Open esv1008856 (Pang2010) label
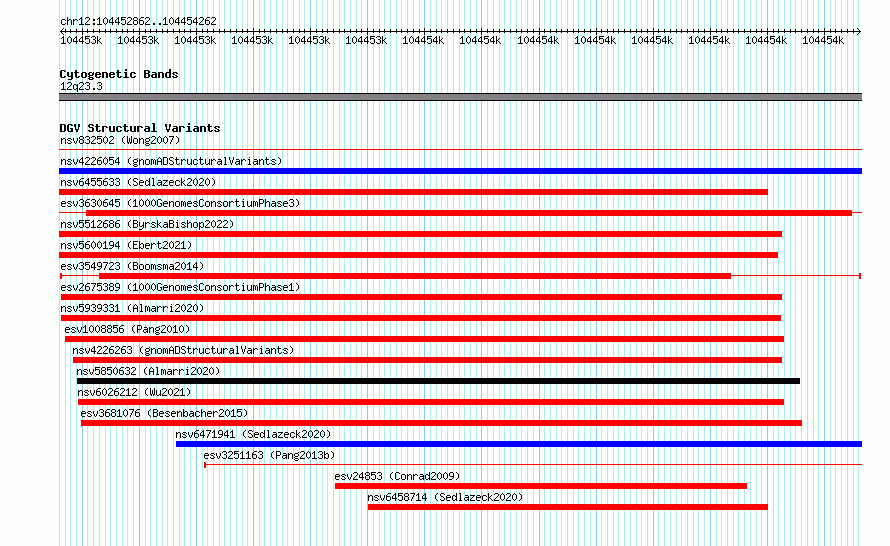This screenshot has height=546, width=890. 127,329
